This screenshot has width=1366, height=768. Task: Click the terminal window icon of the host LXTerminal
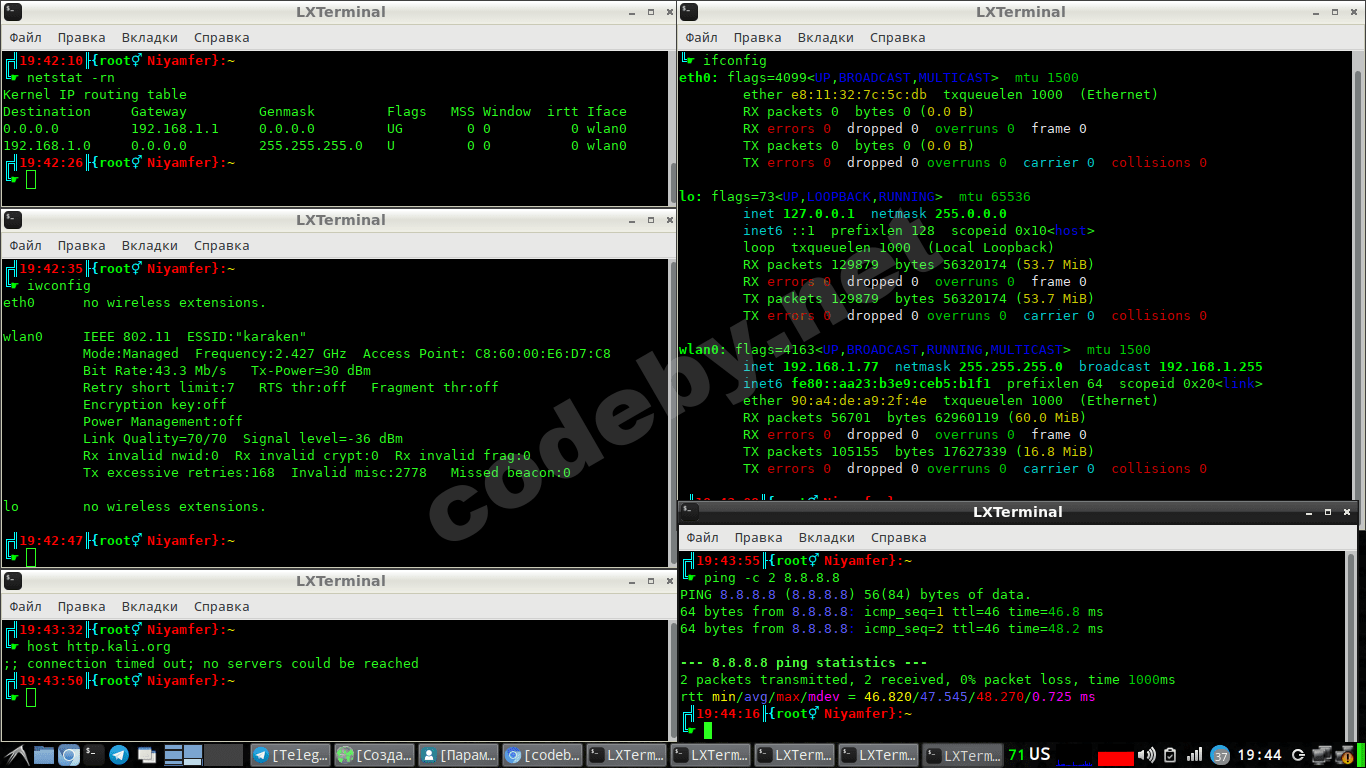click(13, 581)
